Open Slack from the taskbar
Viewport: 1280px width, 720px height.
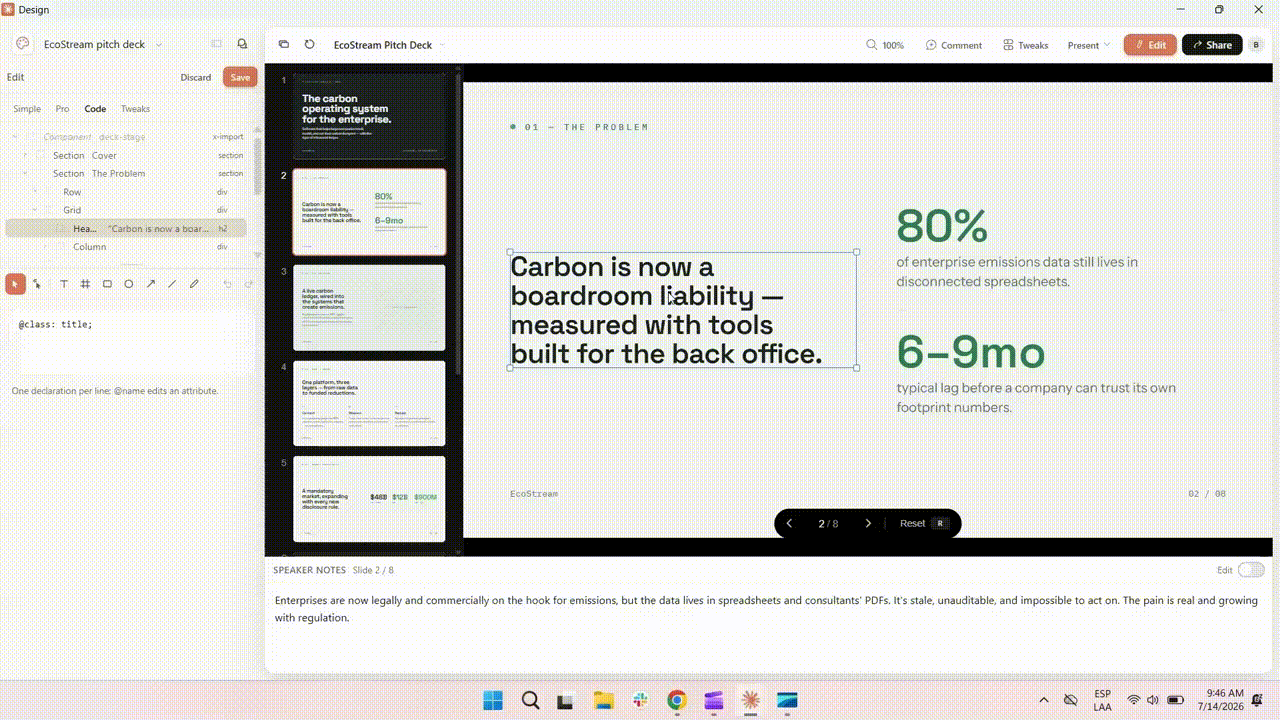click(640, 700)
